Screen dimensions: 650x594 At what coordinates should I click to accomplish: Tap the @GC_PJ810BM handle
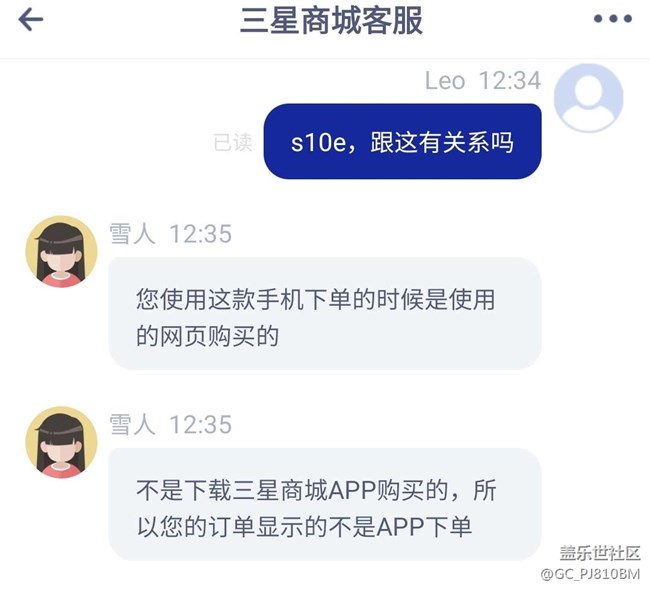590,574
